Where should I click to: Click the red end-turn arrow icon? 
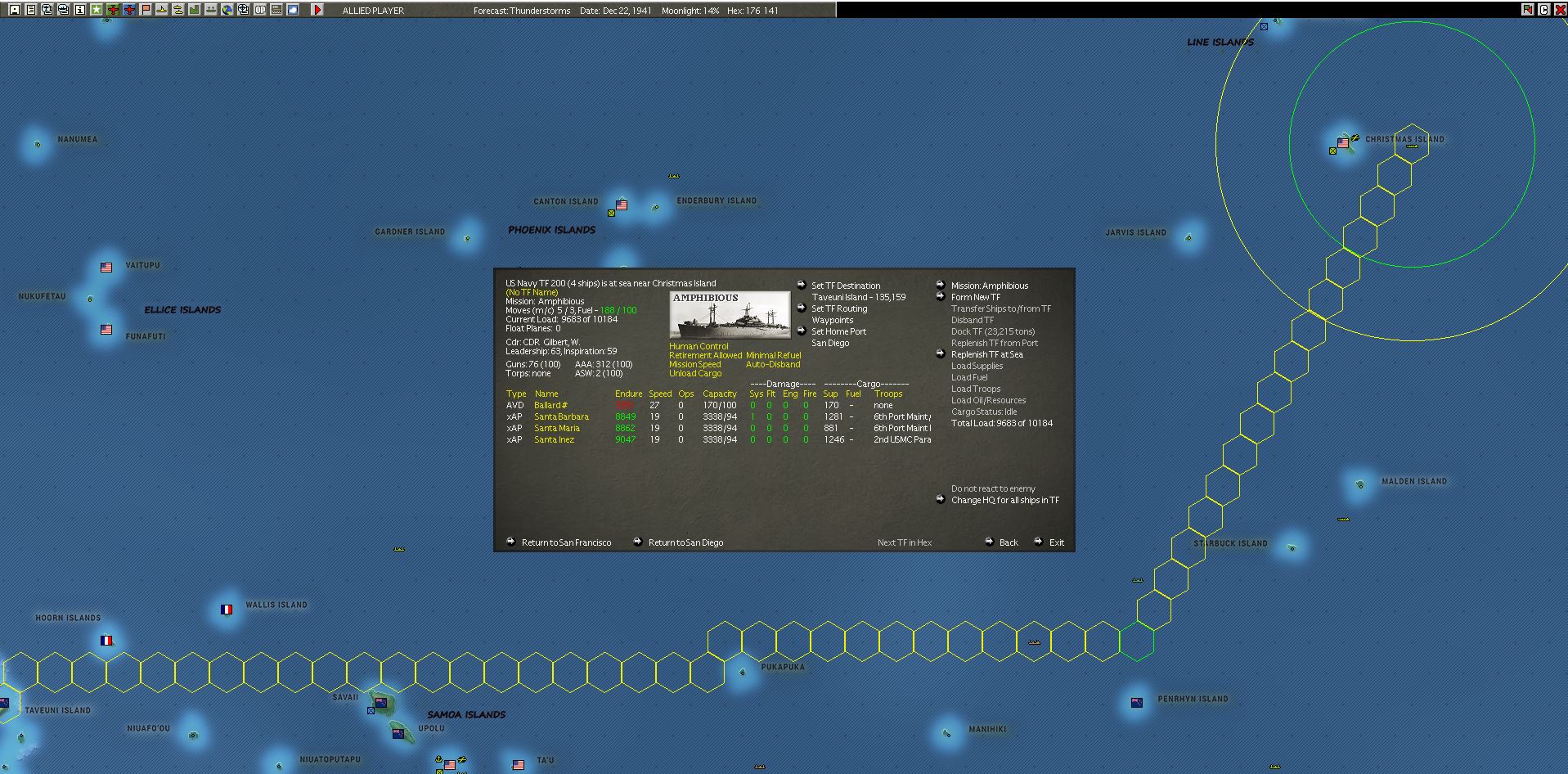pos(317,10)
